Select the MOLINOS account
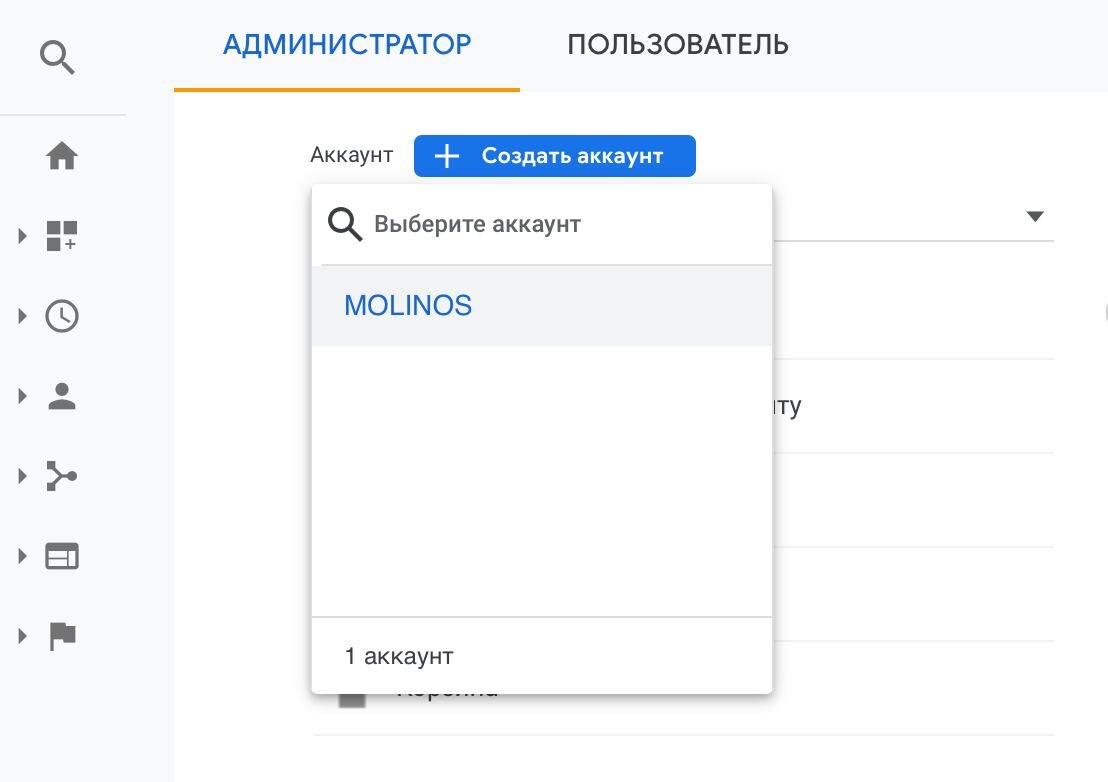Screen dimensions: 1108x782 (x=408, y=305)
